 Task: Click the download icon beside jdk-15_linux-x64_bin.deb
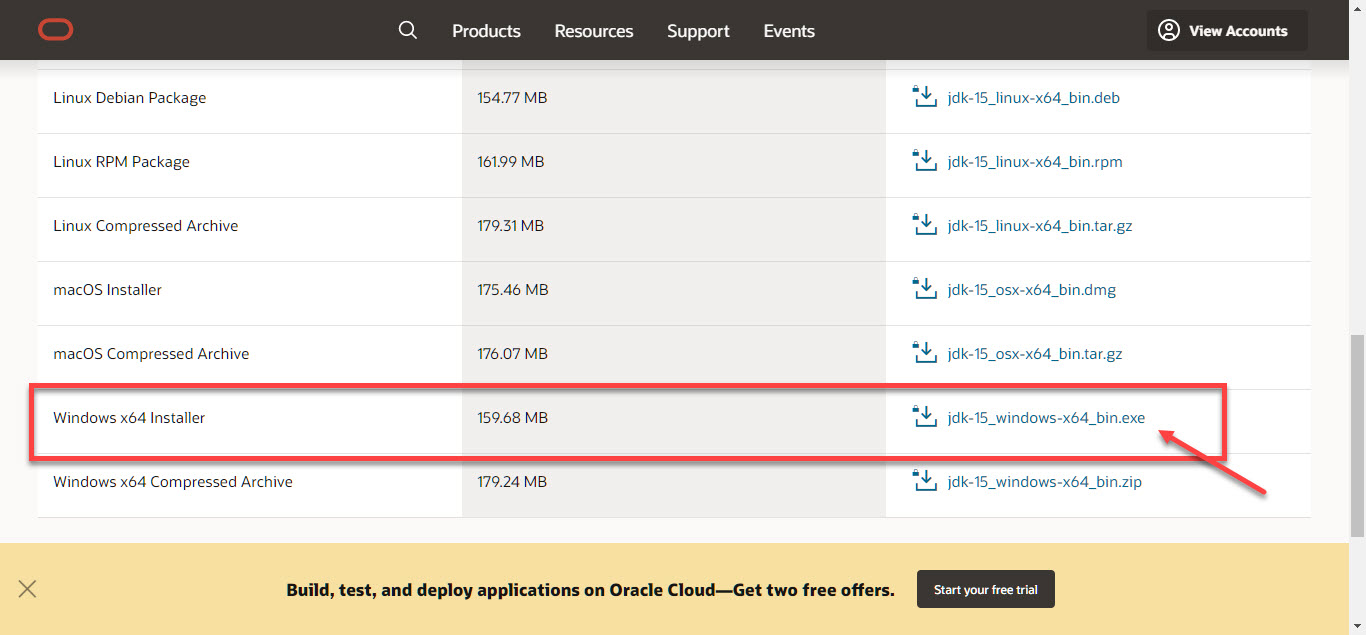coord(924,98)
